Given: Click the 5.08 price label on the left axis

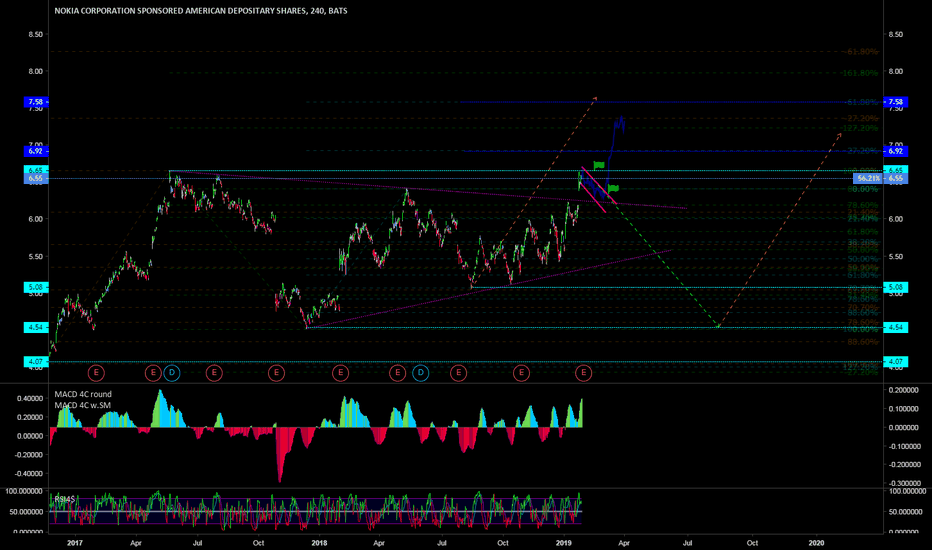Looking at the screenshot, I should coord(36,287).
